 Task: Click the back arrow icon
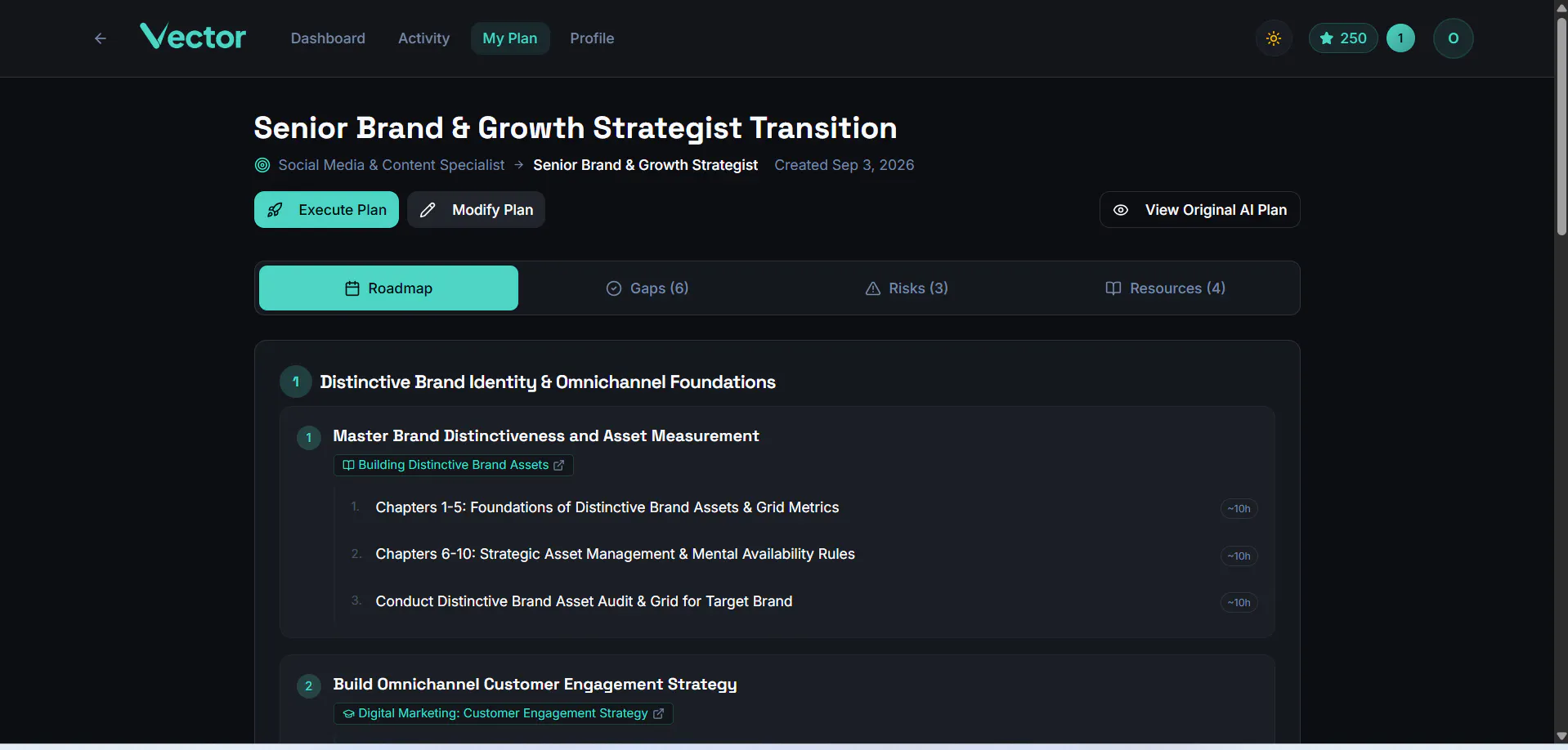point(101,38)
